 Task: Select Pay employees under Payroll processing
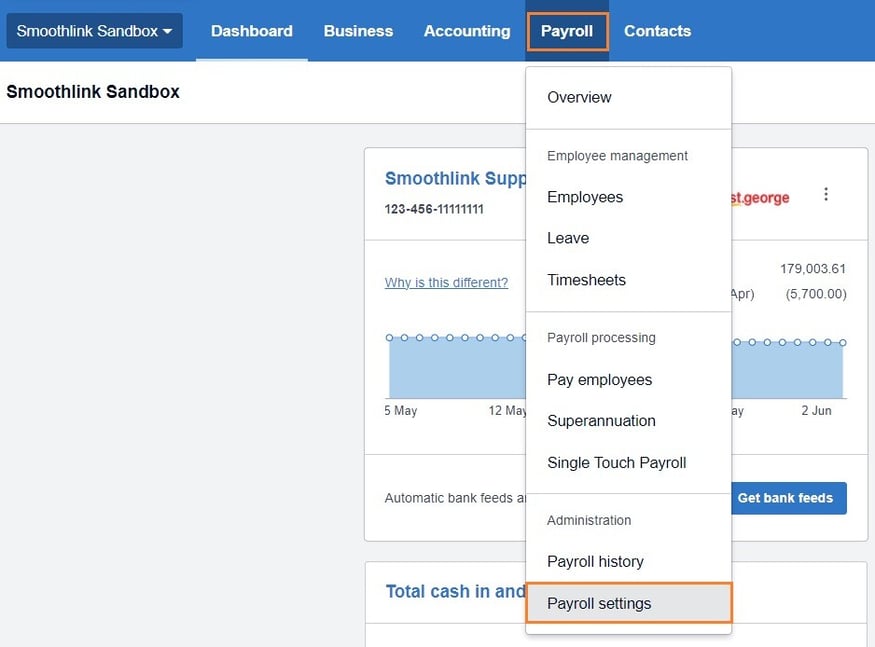[599, 380]
